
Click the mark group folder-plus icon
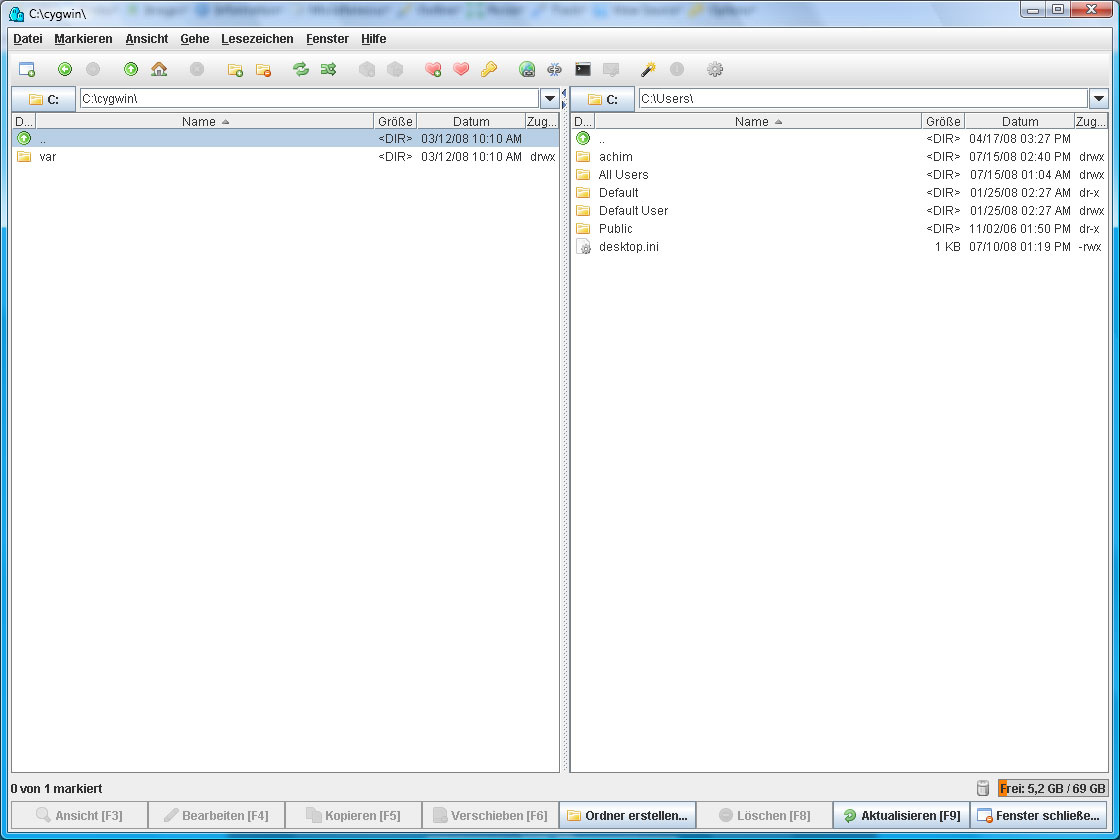tap(235, 69)
